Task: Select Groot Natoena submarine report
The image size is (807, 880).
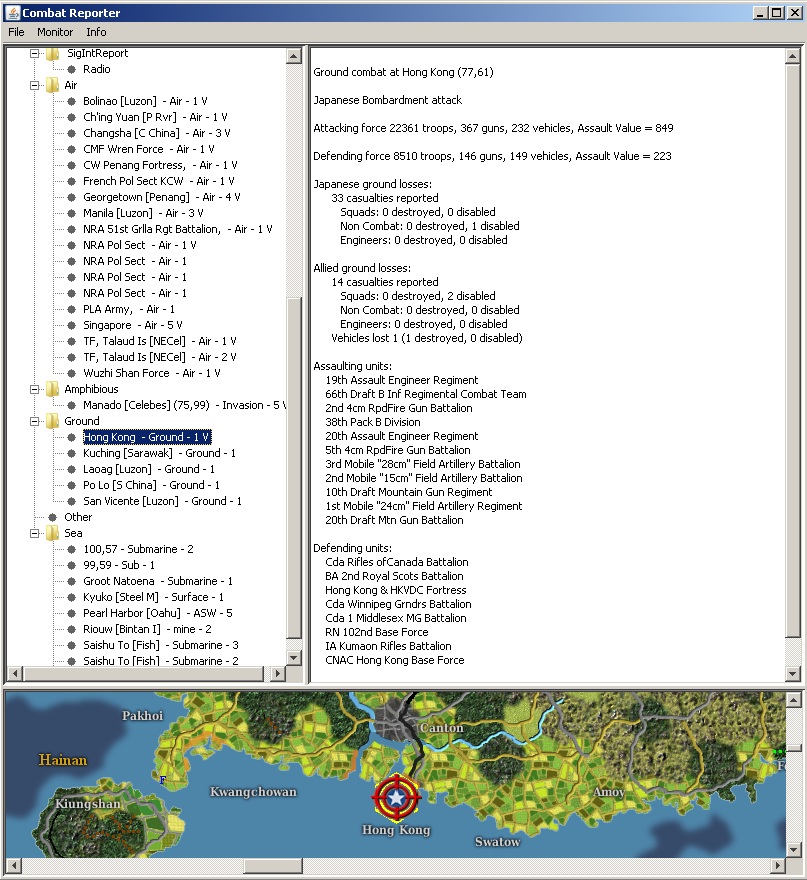Action: [158, 581]
